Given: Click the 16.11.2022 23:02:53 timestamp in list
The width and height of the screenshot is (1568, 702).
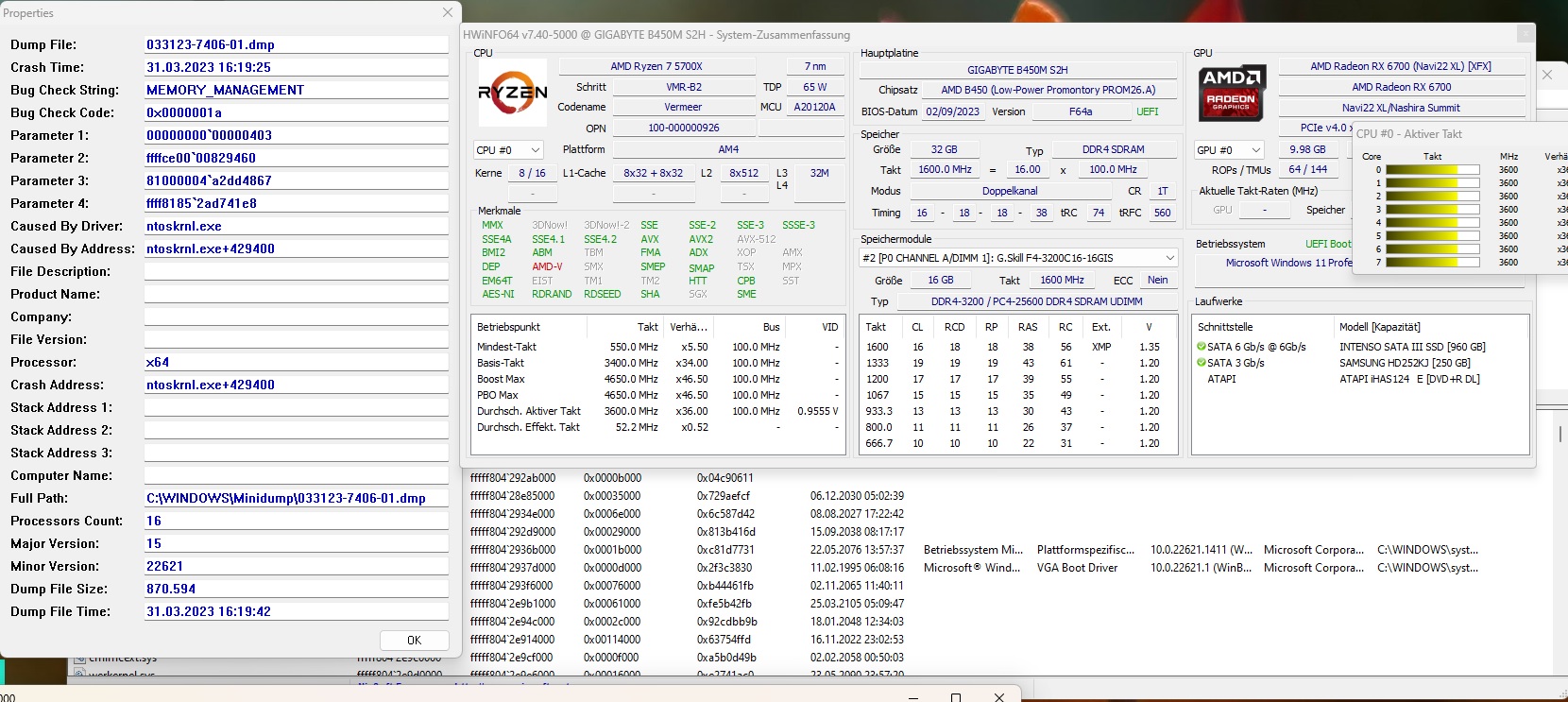Looking at the screenshot, I should point(857,640).
